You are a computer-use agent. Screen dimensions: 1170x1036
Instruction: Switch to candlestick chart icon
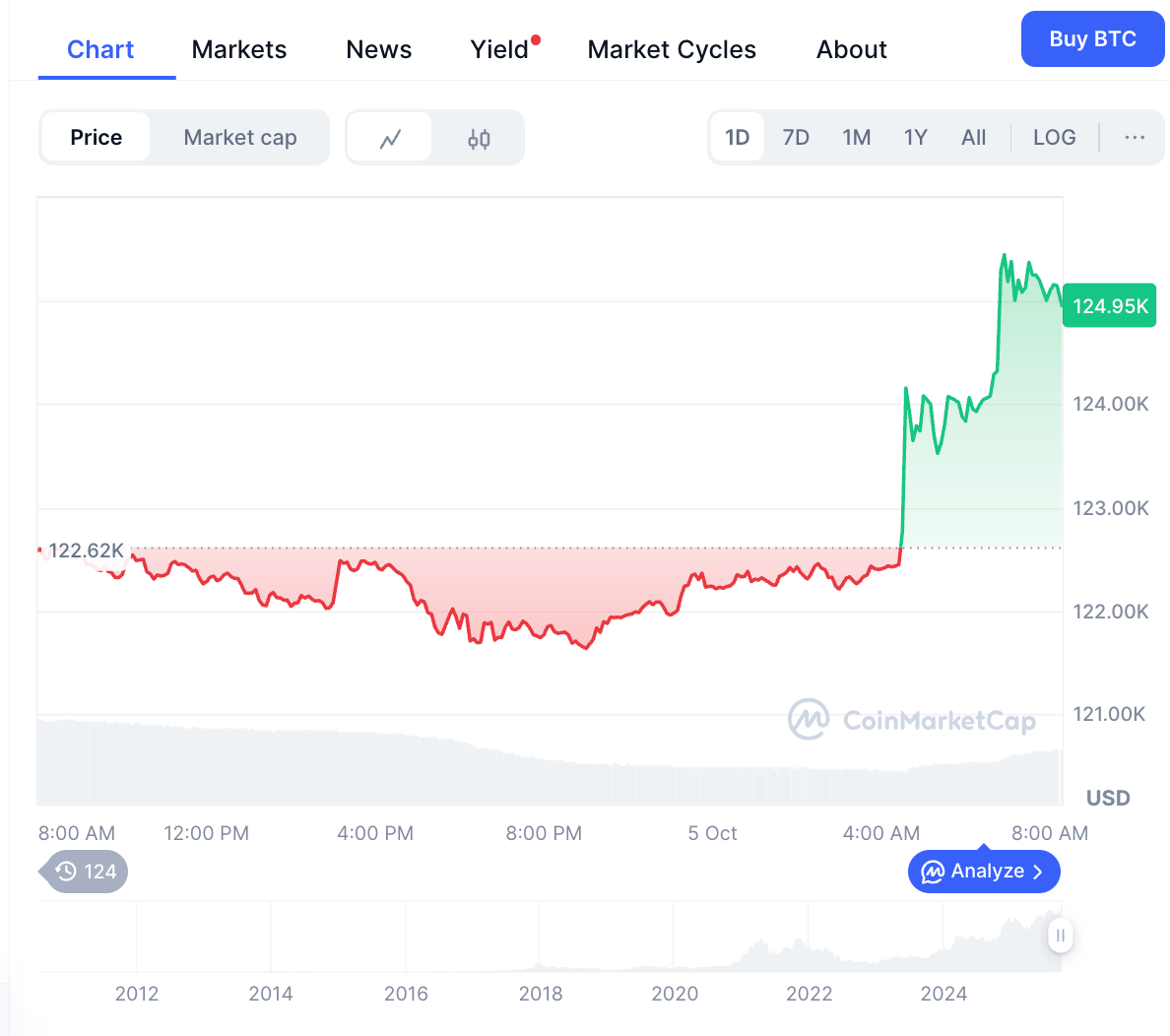pyautogui.click(x=479, y=138)
